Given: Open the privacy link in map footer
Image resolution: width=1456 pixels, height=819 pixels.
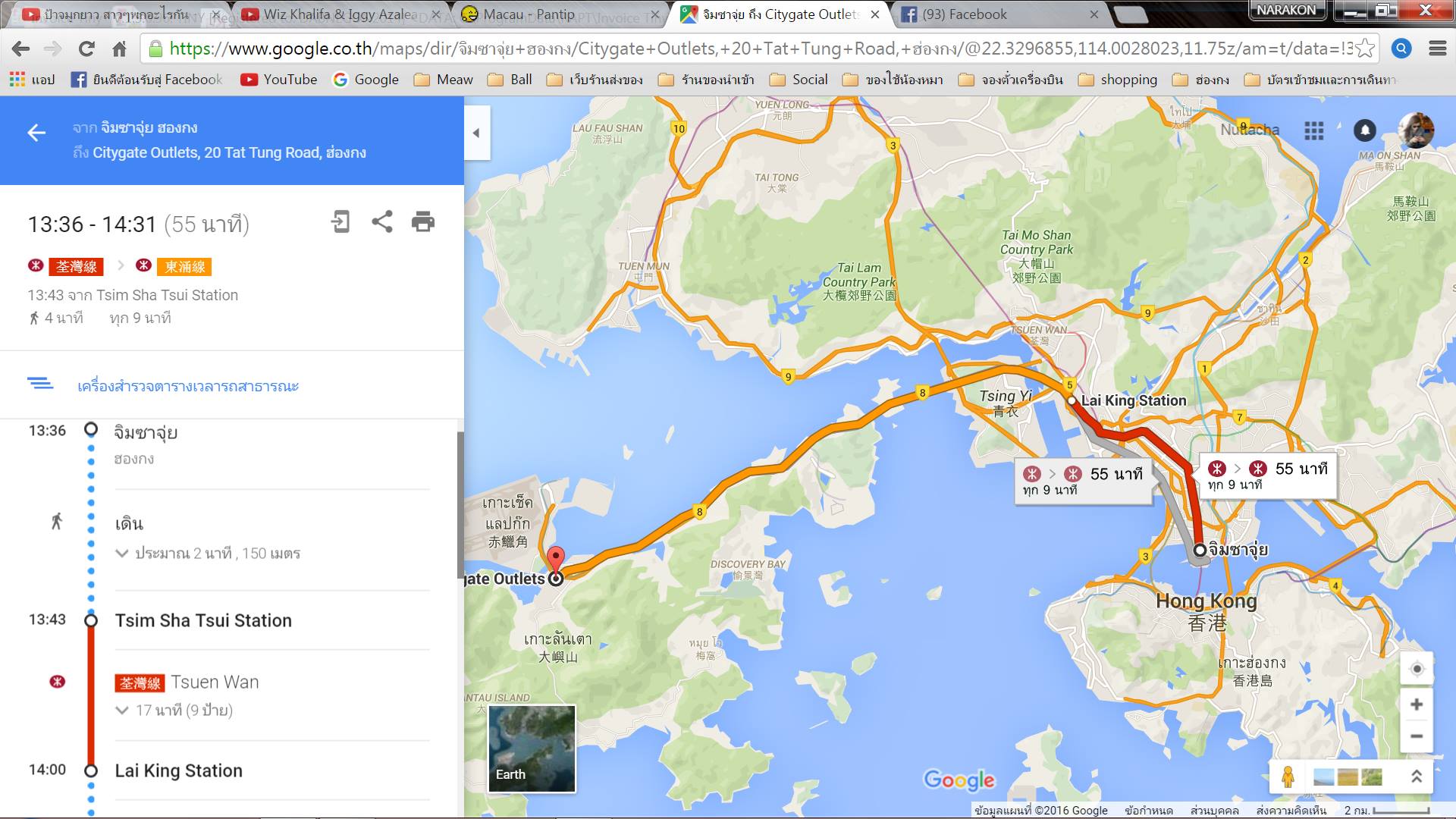Looking at the screenshot, I should coord(1215,811).
